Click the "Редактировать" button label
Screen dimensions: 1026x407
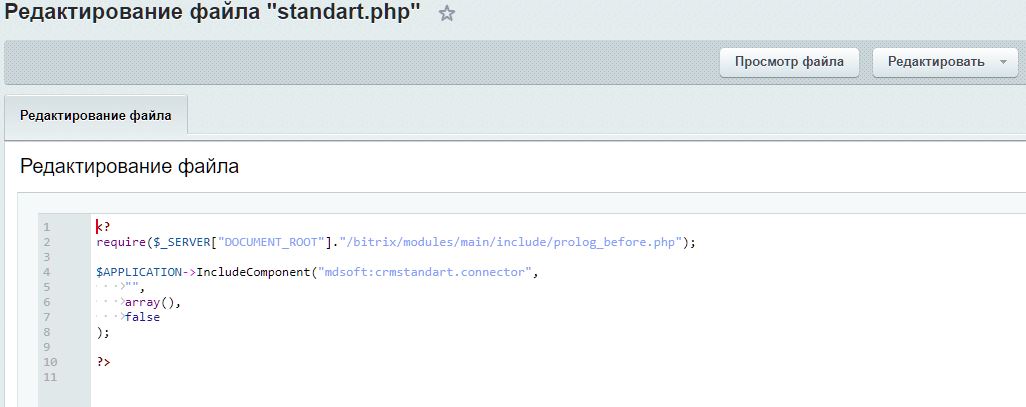pyautogui.click(x=936, y=62)
